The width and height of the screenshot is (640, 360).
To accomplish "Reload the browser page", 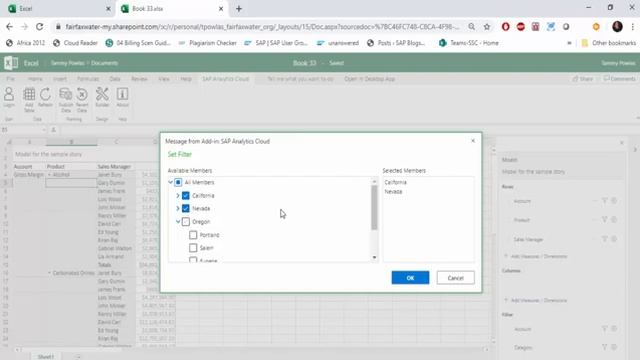I will point(40,27).
